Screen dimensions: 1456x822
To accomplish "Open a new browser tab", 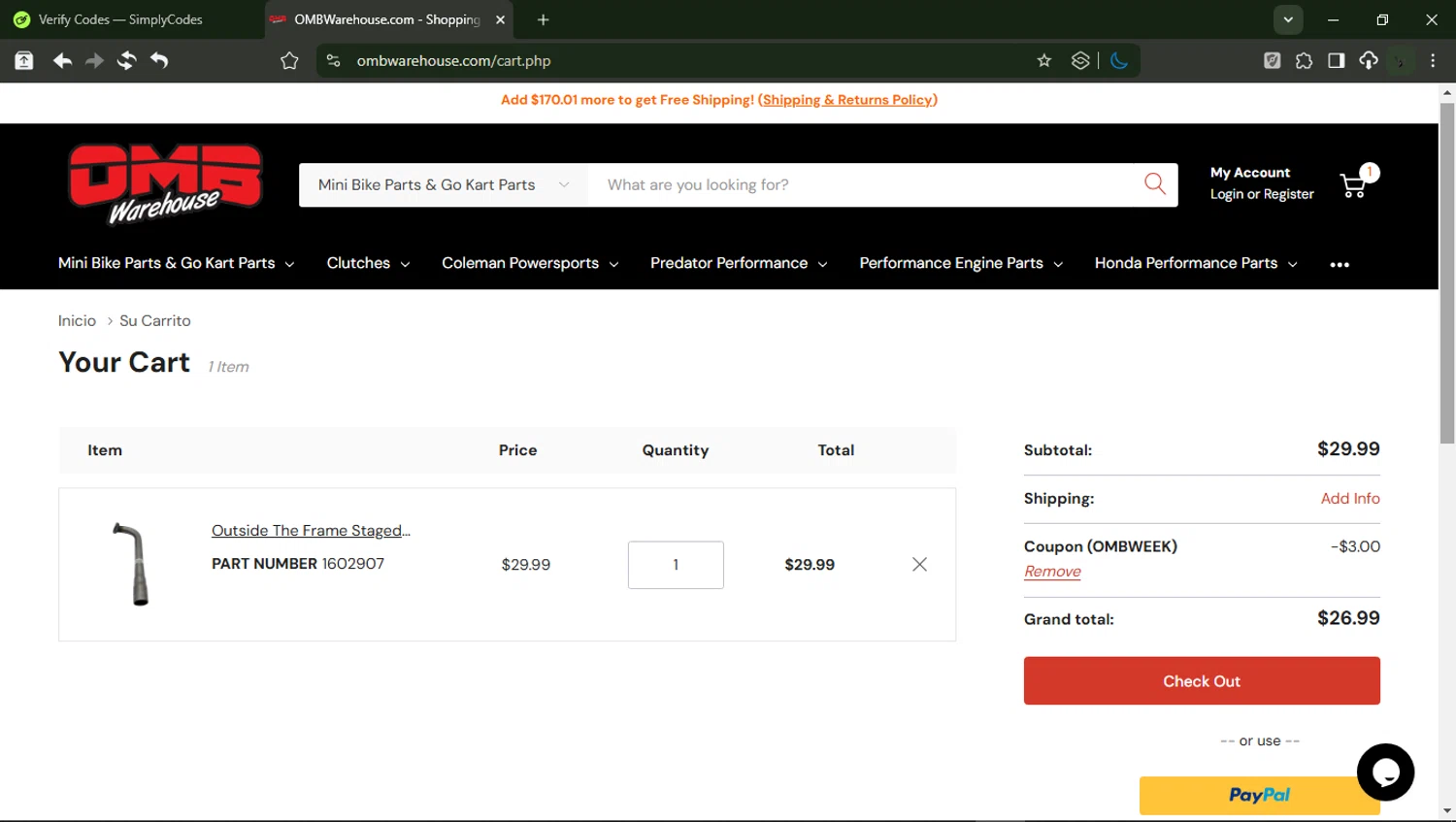I will coord(543,19).
